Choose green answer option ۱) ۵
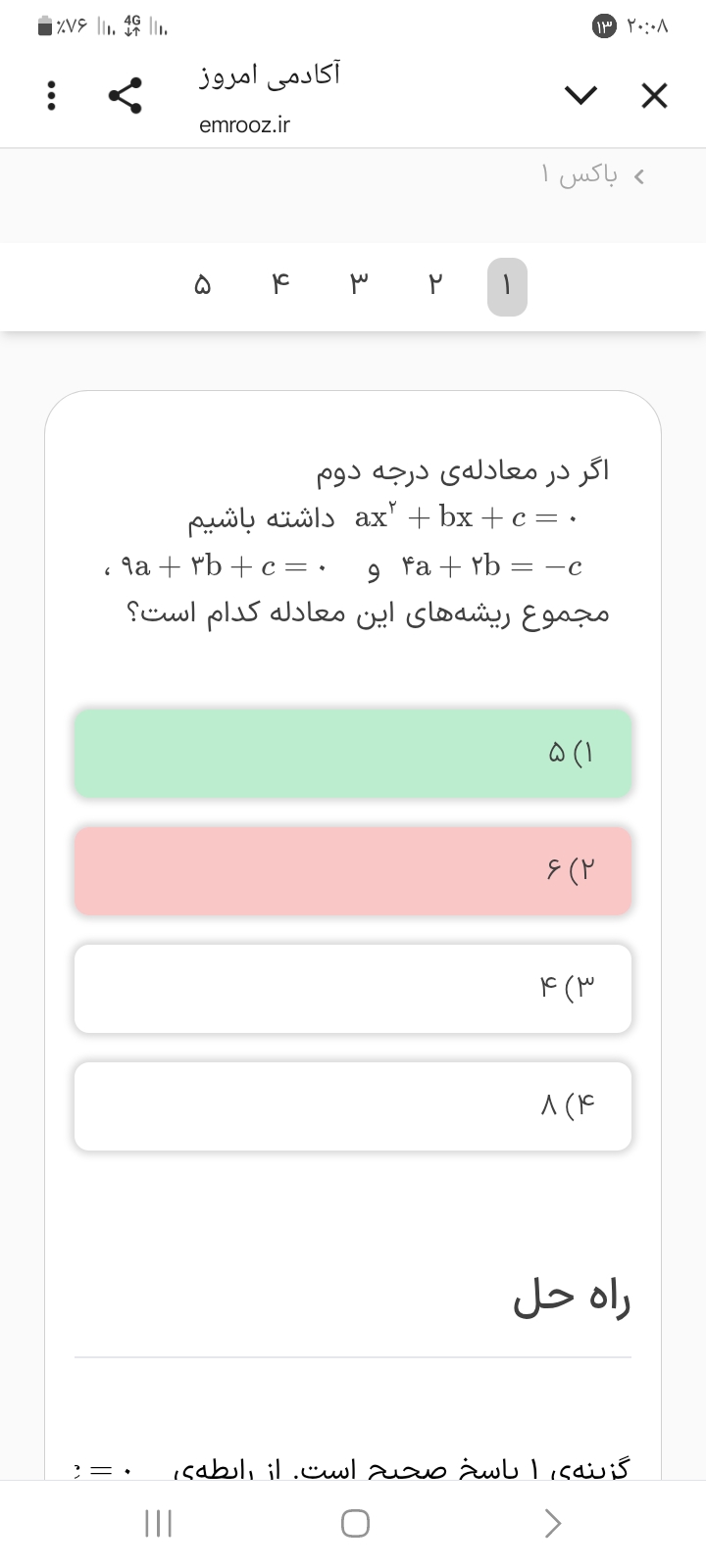This screenshot has height=1568, width=706. [353, 753]
